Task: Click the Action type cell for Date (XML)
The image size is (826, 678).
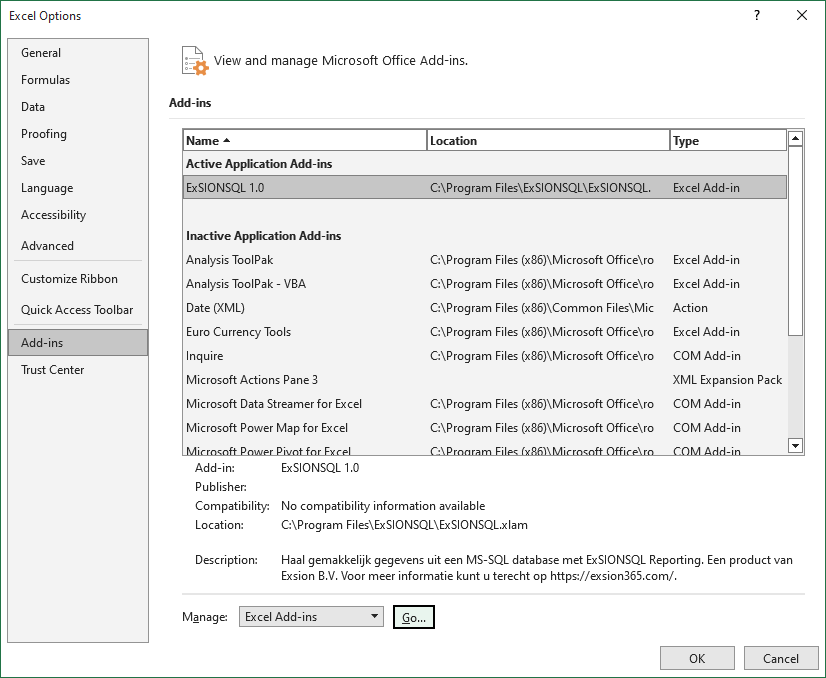Action: pyautogui.click(x=690, y=308)
